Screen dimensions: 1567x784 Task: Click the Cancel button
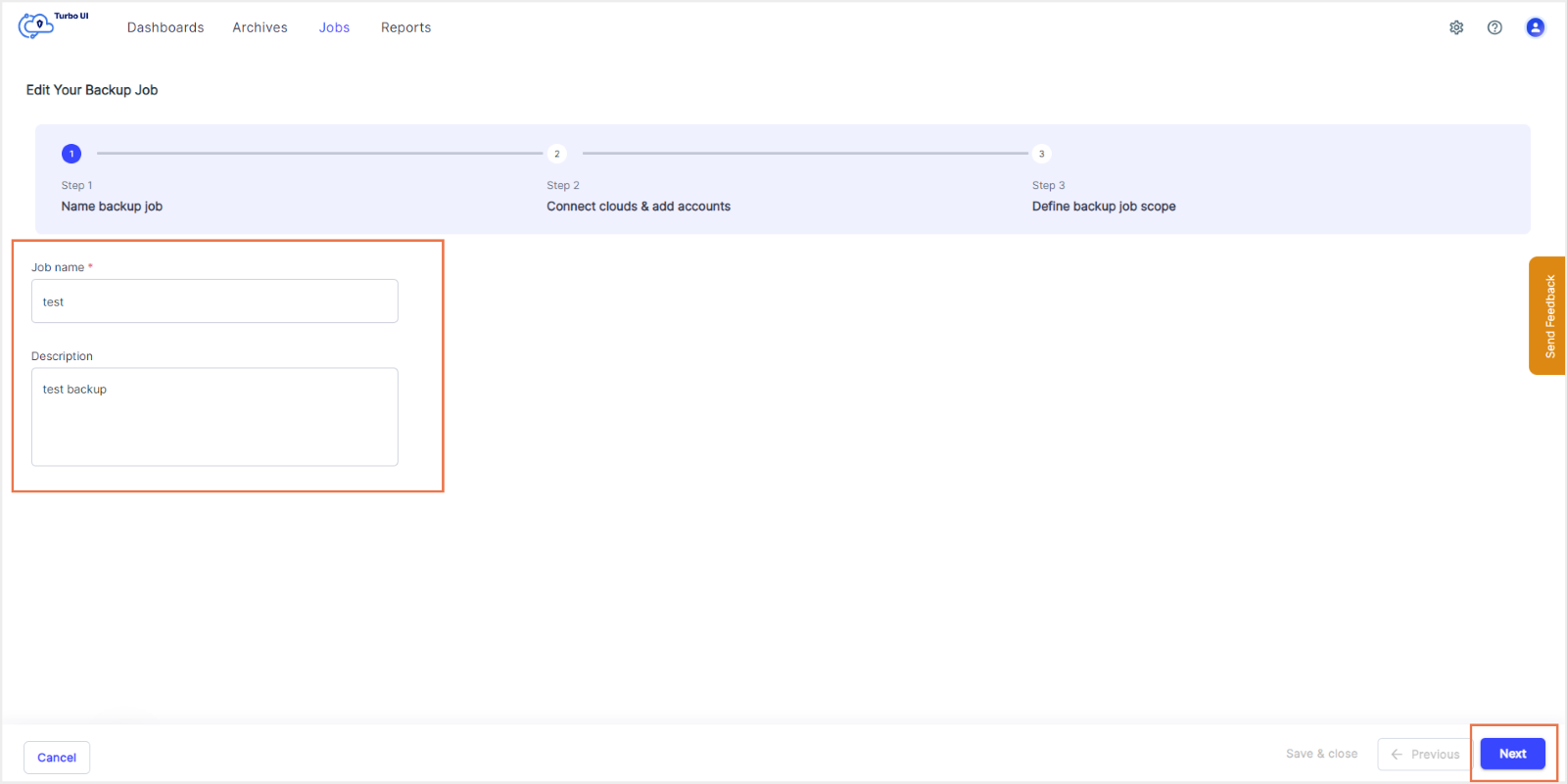pos(57,758)
